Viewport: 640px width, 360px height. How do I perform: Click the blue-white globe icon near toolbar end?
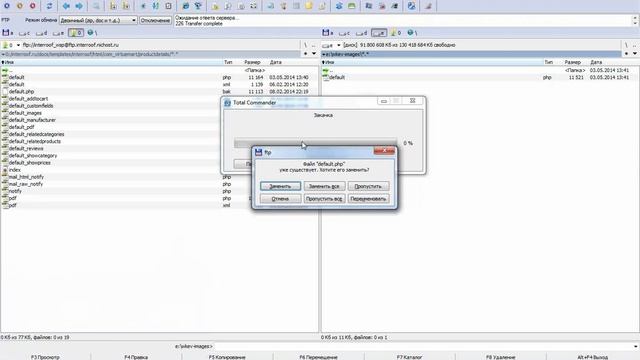[411, 6]
